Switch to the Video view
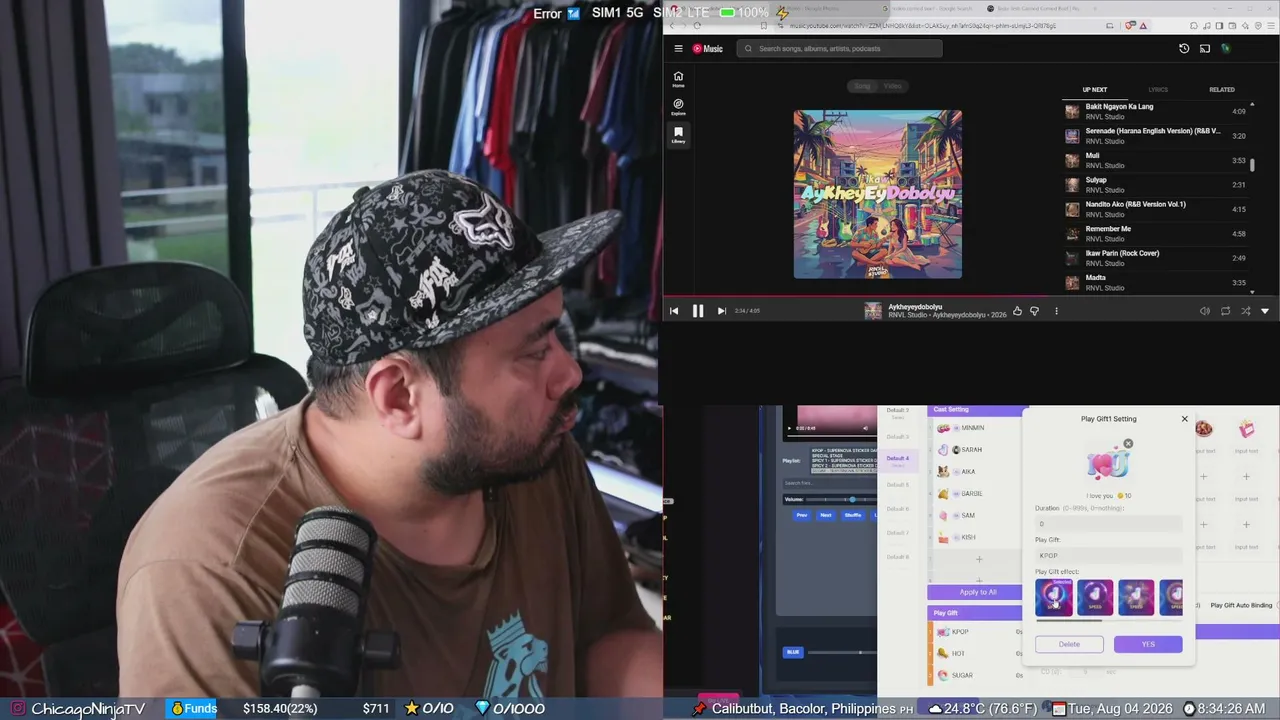 (x=893, y=86)
